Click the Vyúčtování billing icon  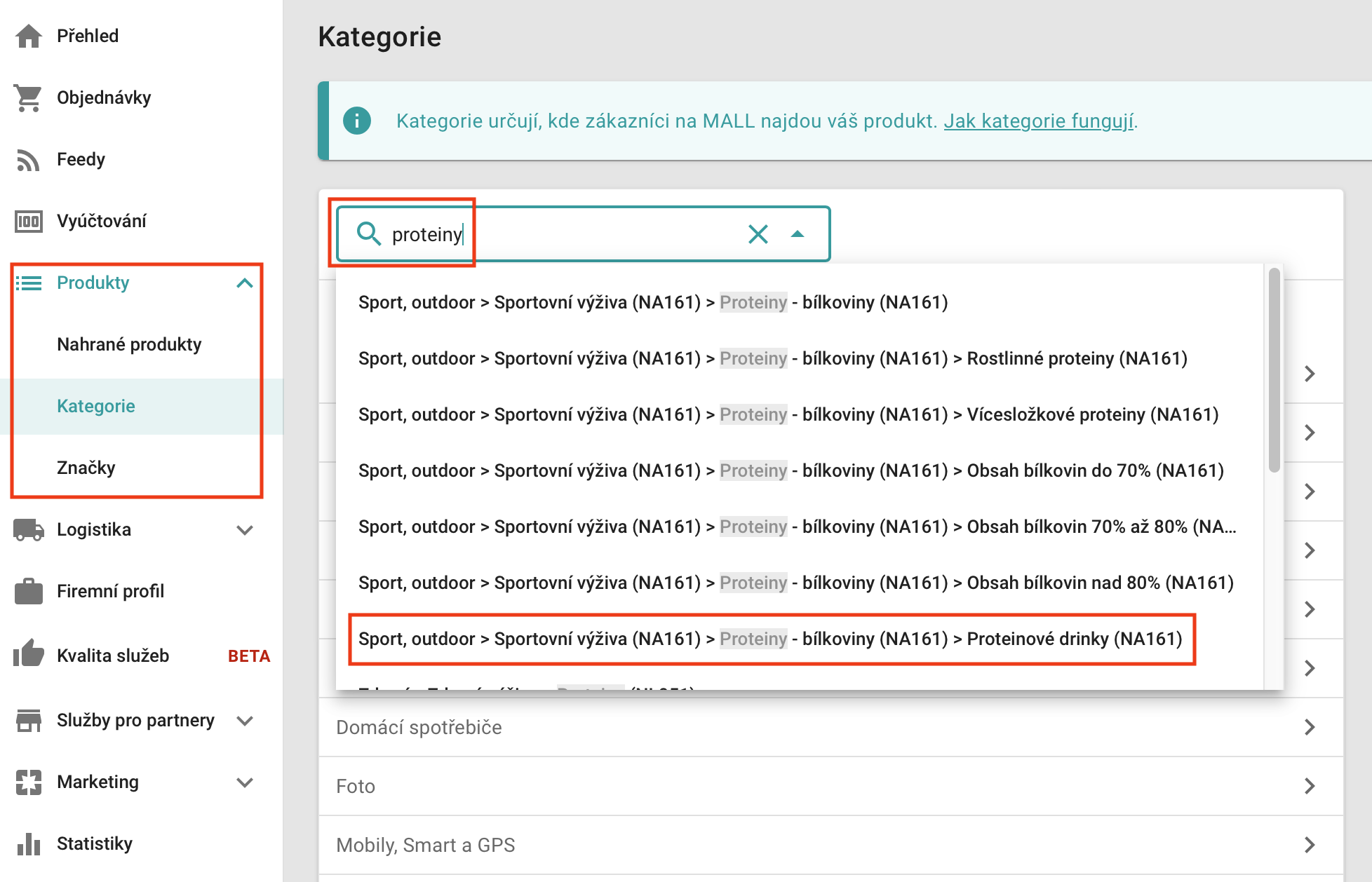click(x=29, y=222)
